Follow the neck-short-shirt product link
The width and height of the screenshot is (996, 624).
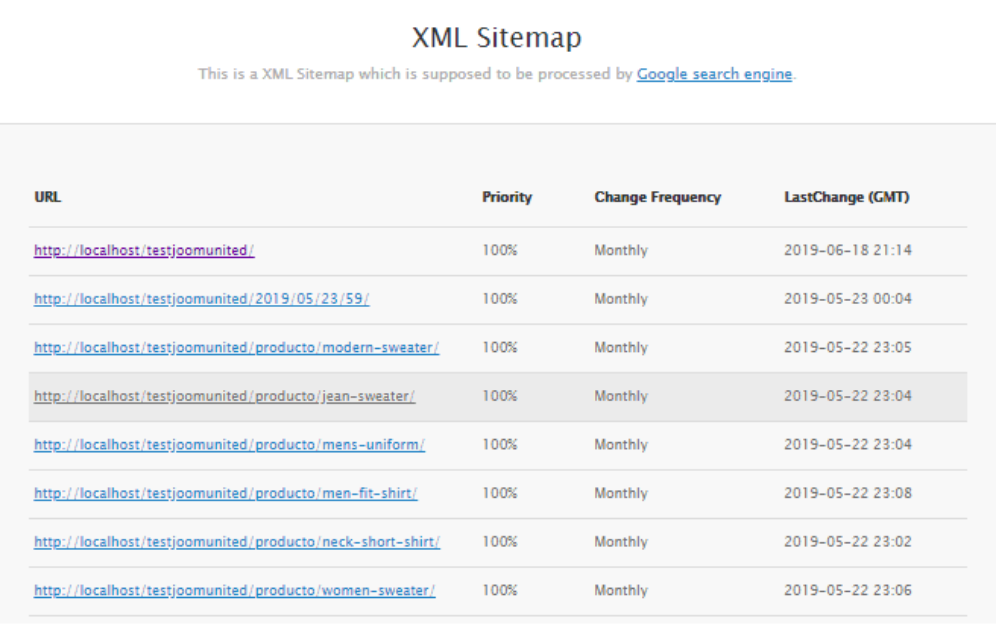tap(237, 542)
